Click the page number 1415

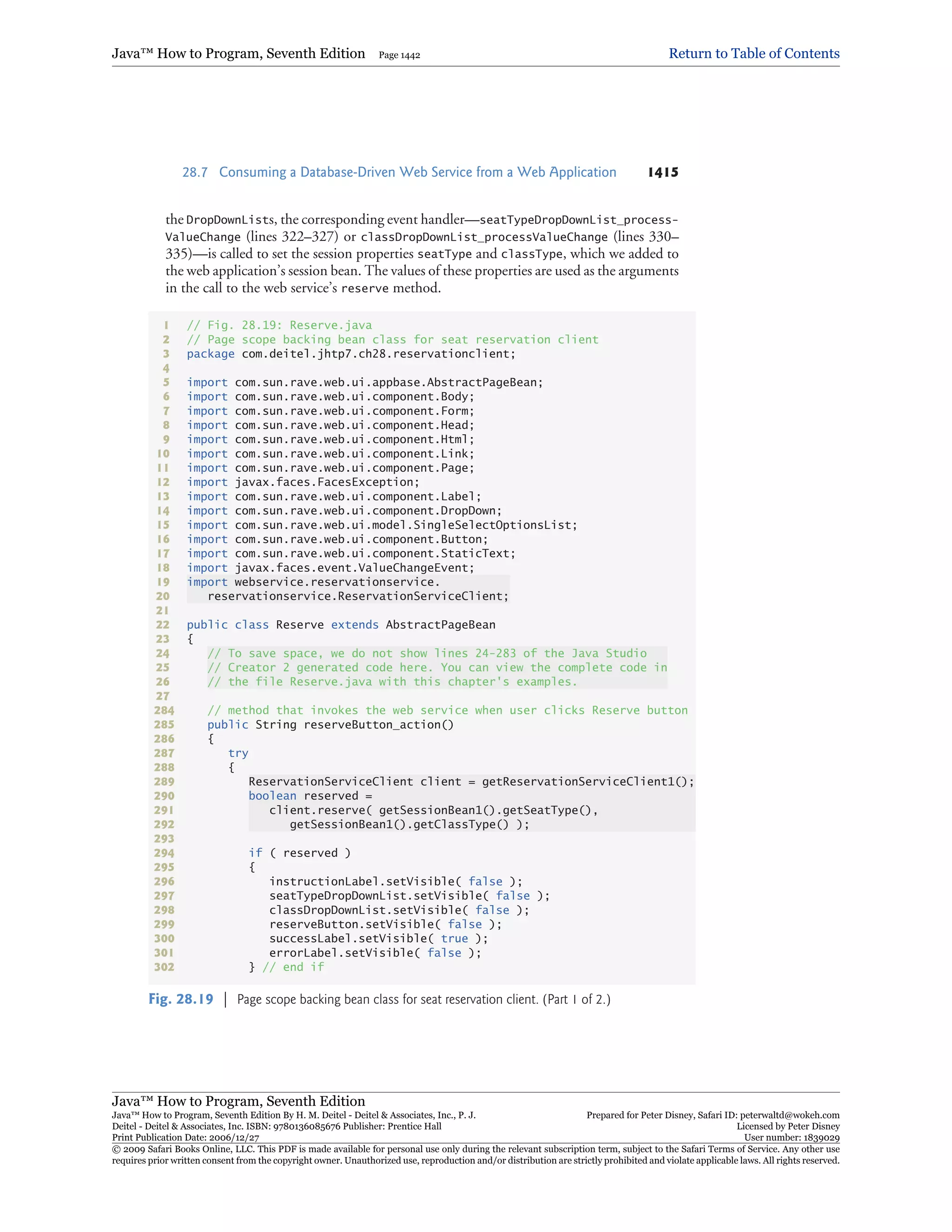point(663,172)
